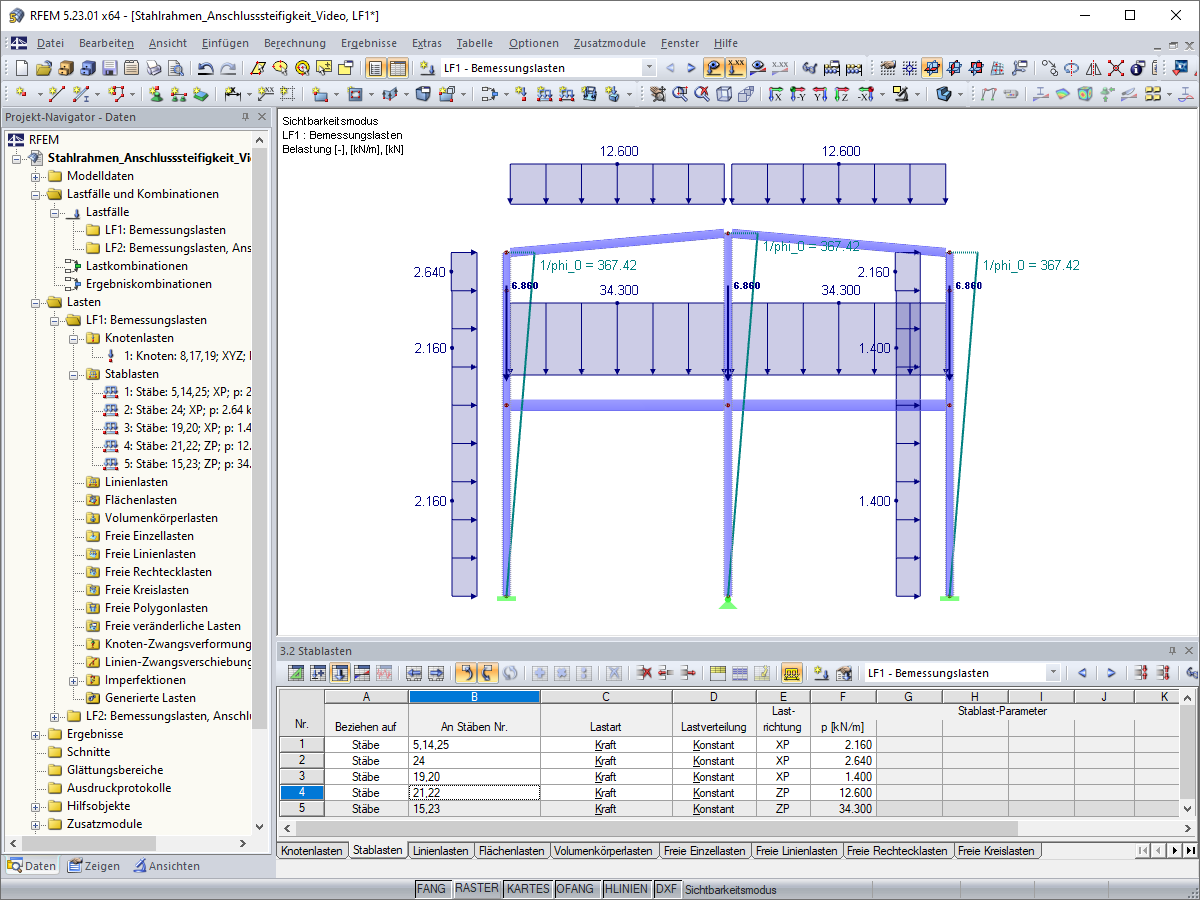Open the LF1 load case dropdown in the main toolbar

[649, 68]
